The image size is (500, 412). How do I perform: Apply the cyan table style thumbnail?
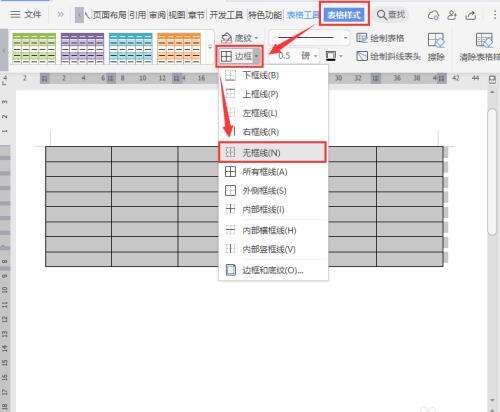tap(131, 48)
